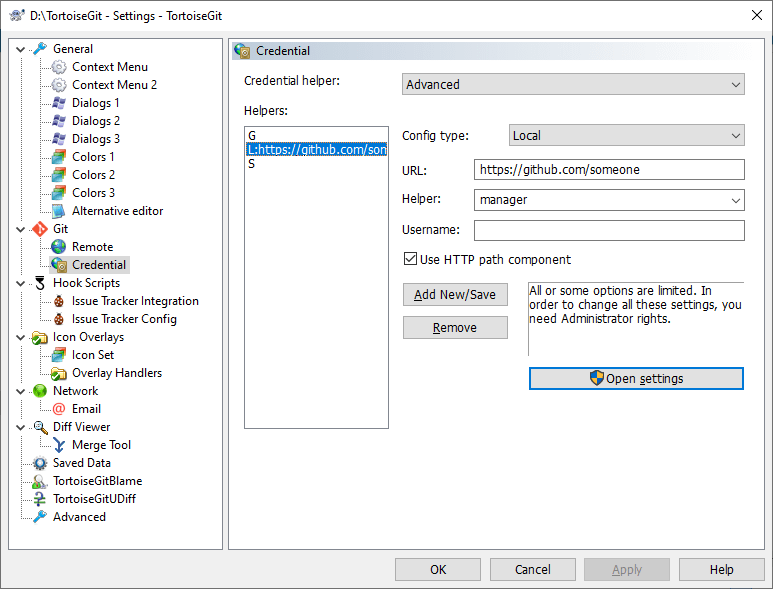Open the Alternative editor settings page
The height and width of the screenshot is (589, 773).
[x=117, y=211]
